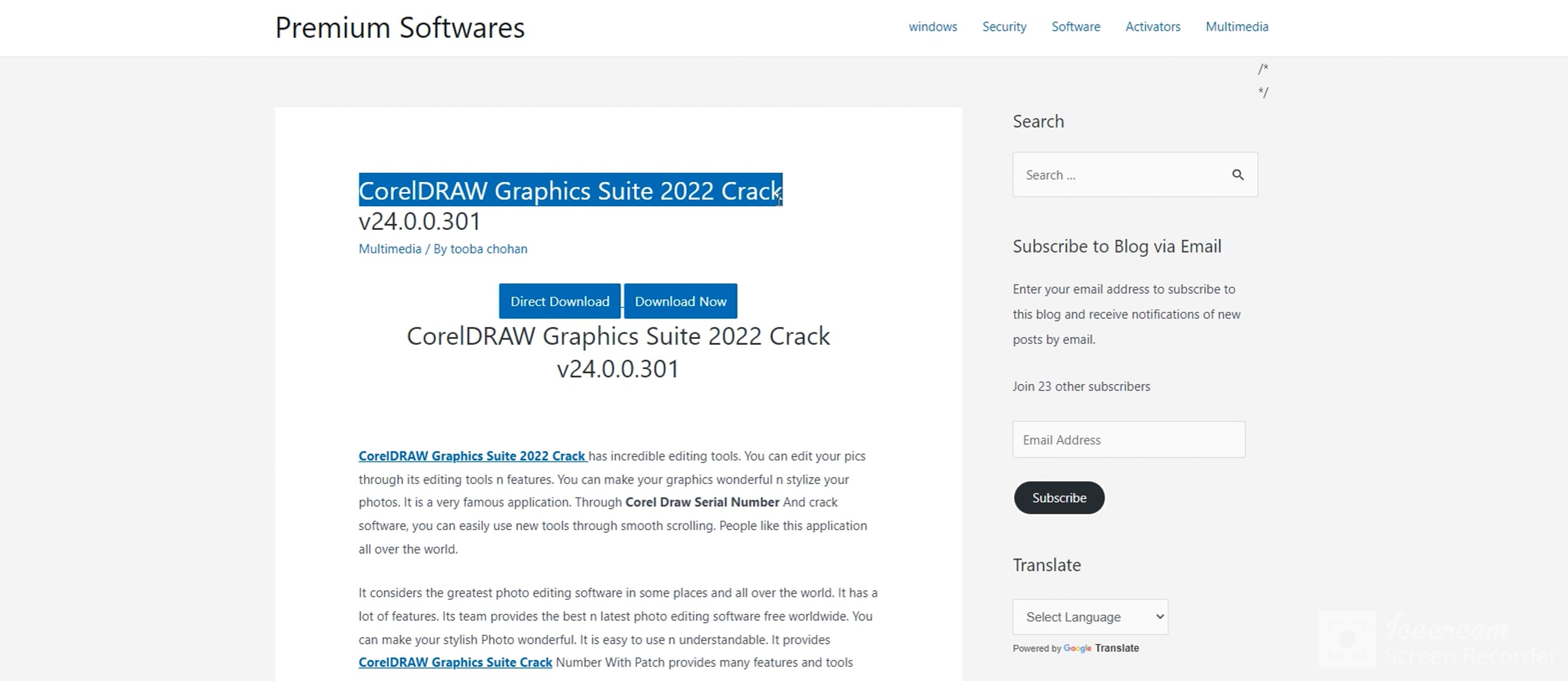Go to the Security menu
1568x681 pixels.
pos(1004,27)
